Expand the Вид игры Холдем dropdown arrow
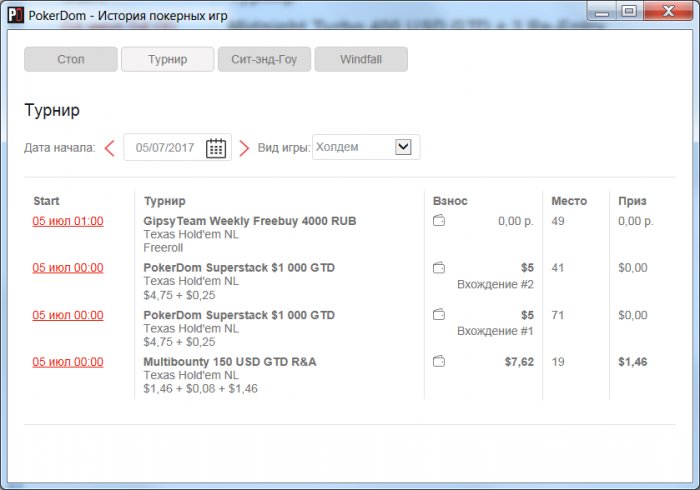This screenshot has height=490, width=700. point(403,147)
